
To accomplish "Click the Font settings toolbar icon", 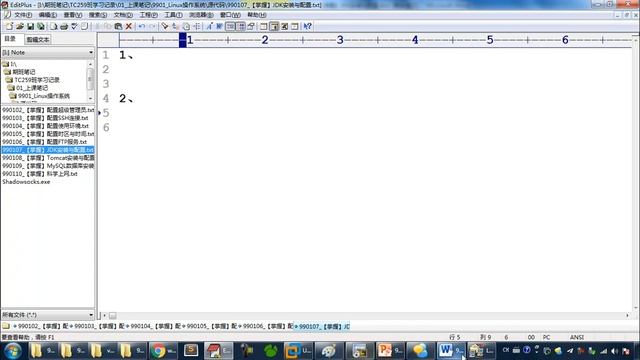I will tap(209, 26).
